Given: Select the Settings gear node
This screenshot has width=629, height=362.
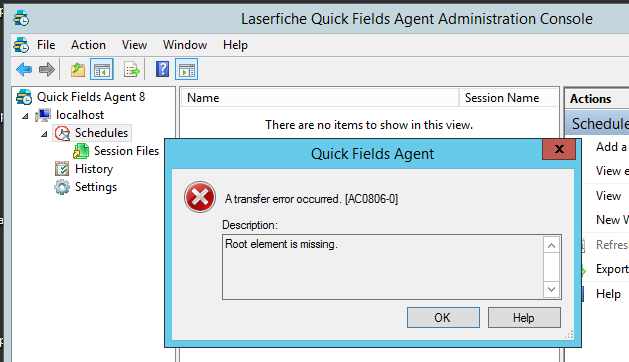Looking at the screenshot, I should tap(96, 187).
